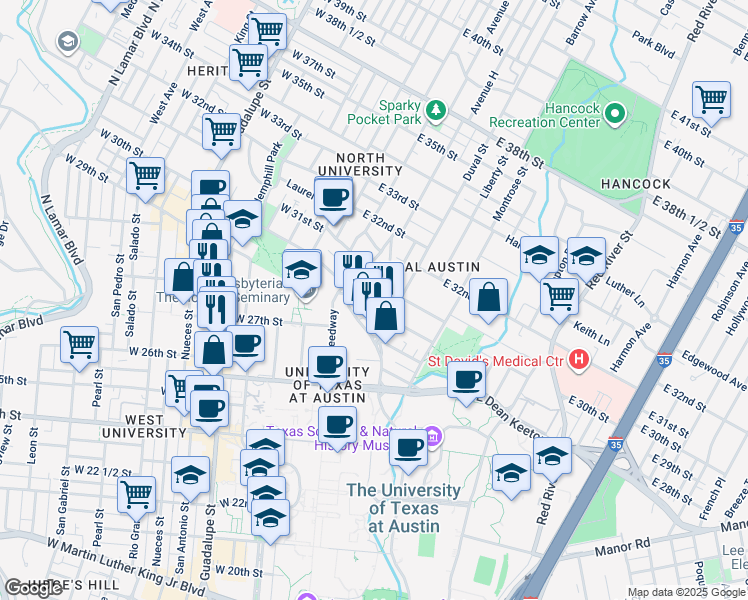Click the St David's Medical Ctr hospital icon
Image resolution: width=748 pixels, height=600 pixels.
579,360
